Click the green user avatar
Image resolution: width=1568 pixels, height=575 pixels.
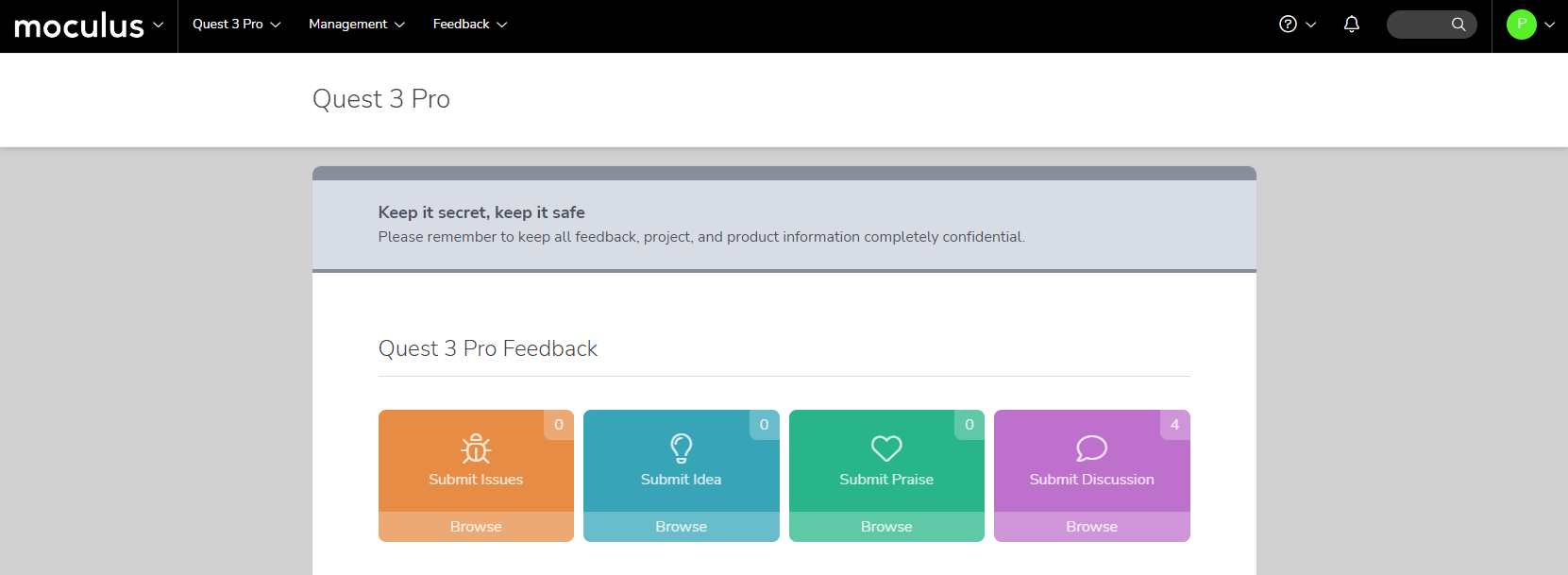(1521, 25)
